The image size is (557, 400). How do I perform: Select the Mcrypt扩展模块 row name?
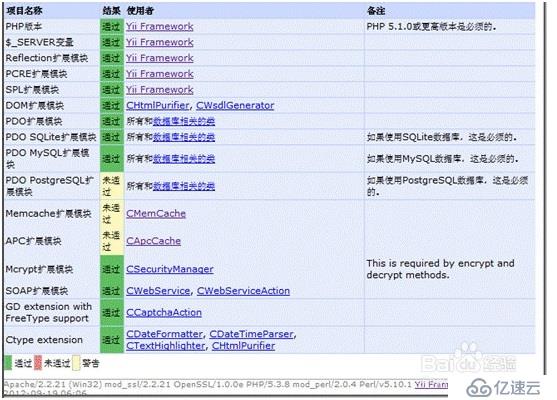[x=39, y=269]
